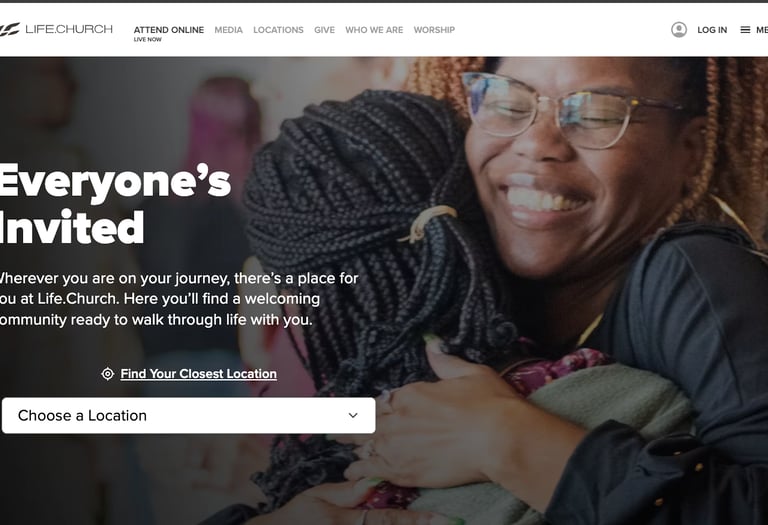Click the Live Now label under Attend Online
This screenshot has width=768, height=525.
click(x=147, y=40)
